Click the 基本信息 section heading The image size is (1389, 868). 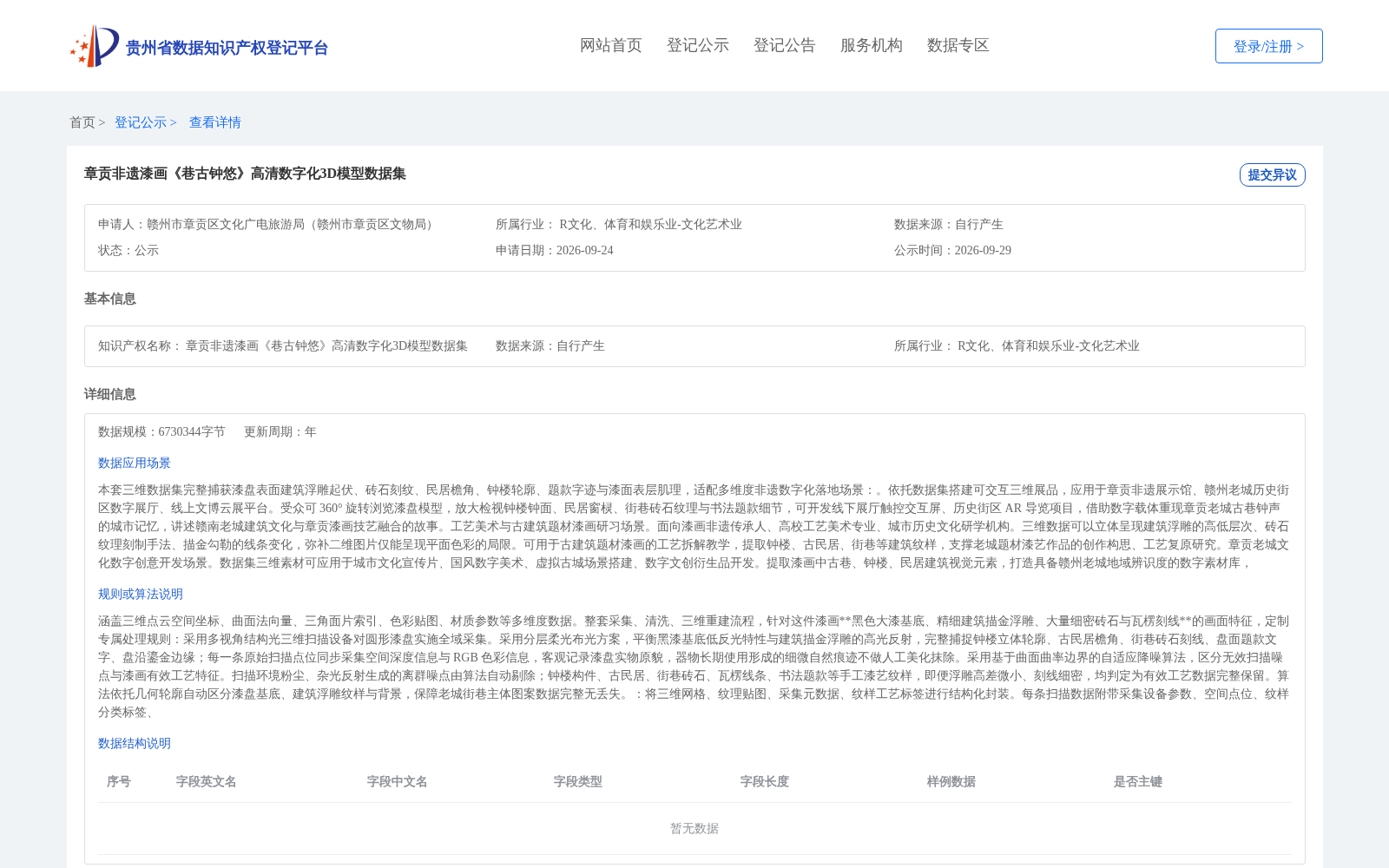click(110, 299)
